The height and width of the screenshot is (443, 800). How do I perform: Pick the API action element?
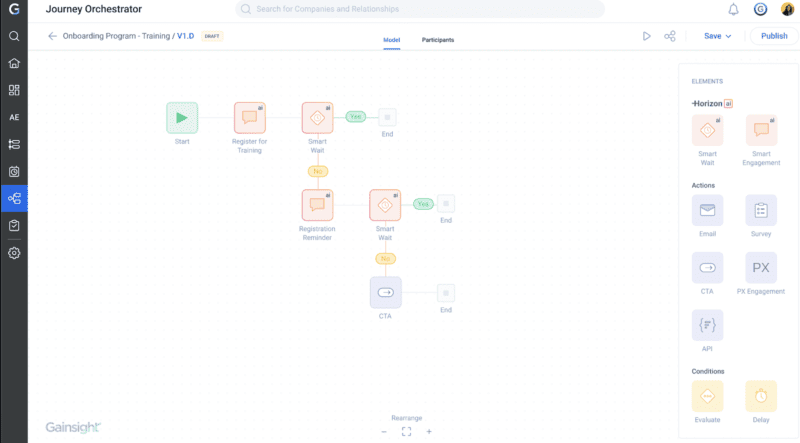point(707,325)
